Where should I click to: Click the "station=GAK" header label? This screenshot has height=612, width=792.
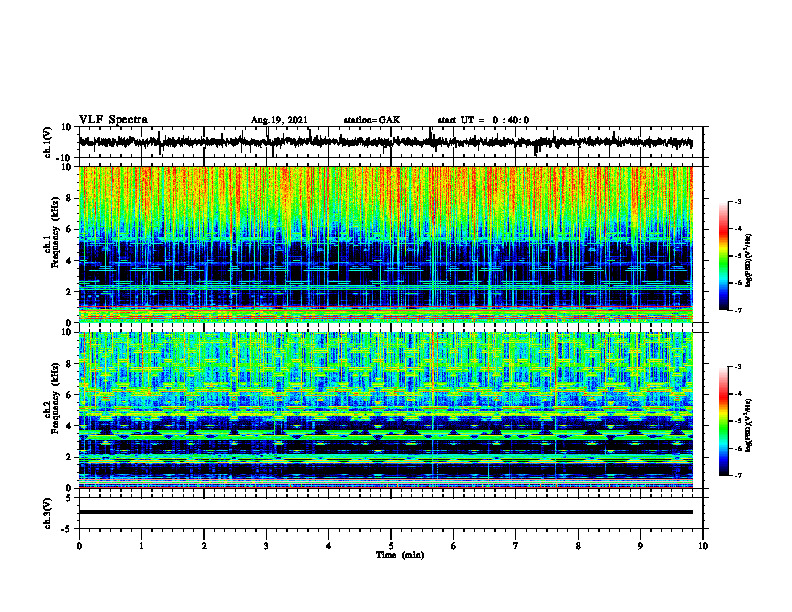[372, 120]
